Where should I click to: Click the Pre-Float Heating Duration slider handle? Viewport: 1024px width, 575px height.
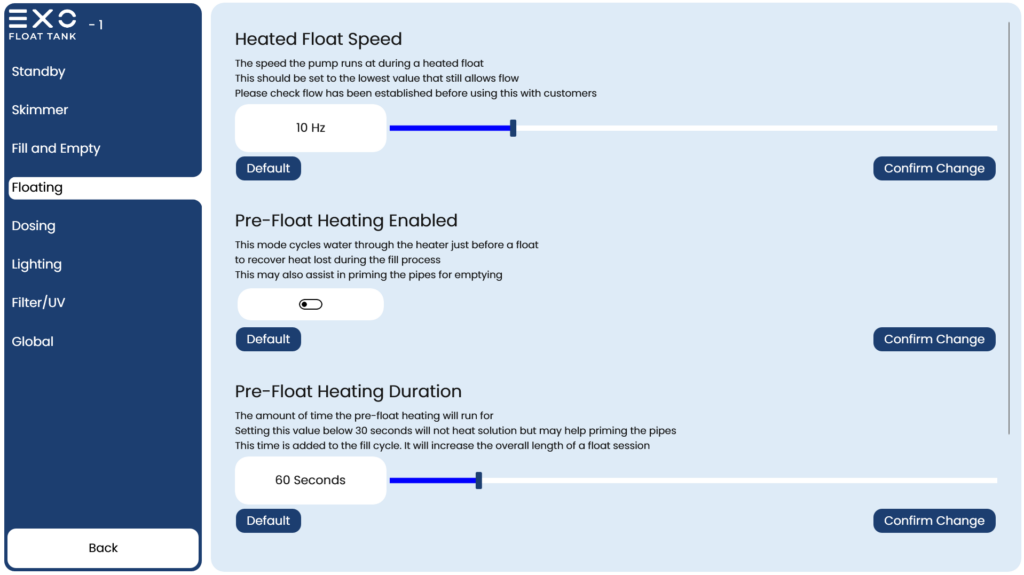pos(479,480)
